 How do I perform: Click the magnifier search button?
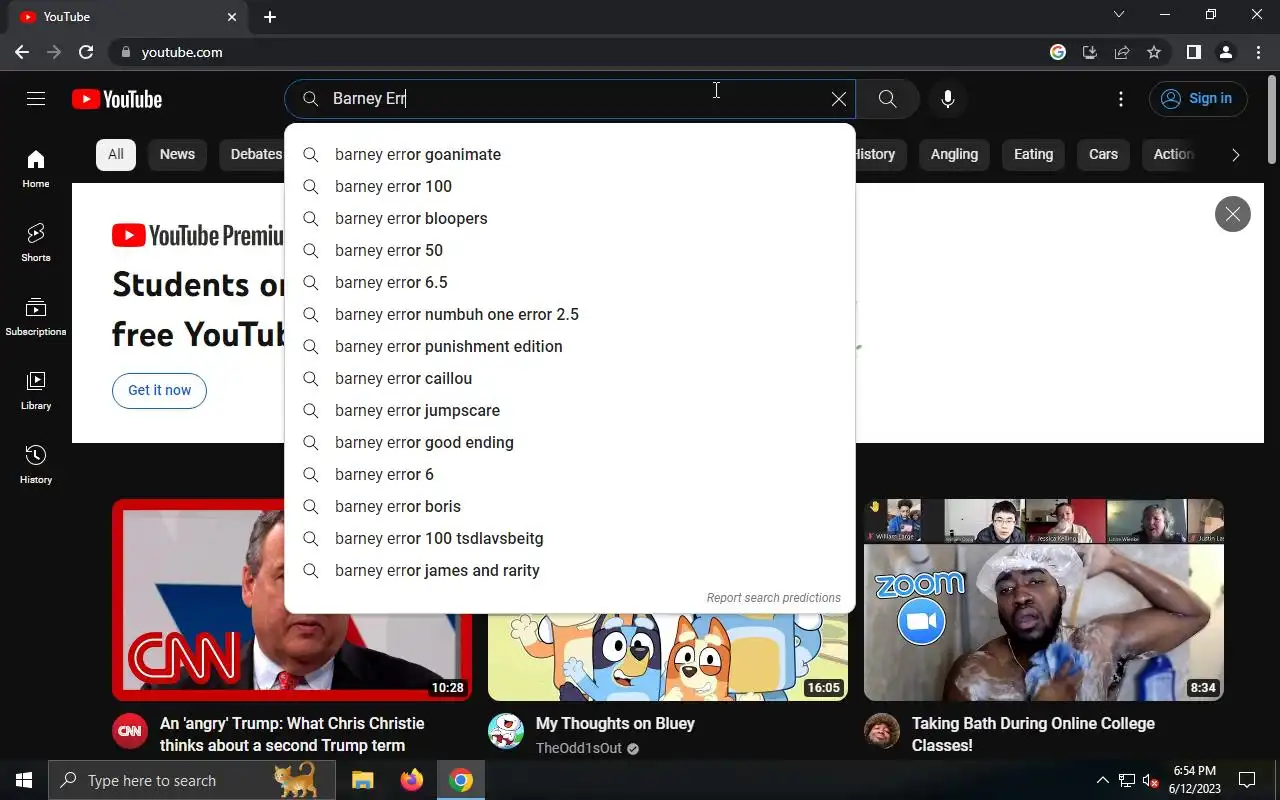coord(887,98)
